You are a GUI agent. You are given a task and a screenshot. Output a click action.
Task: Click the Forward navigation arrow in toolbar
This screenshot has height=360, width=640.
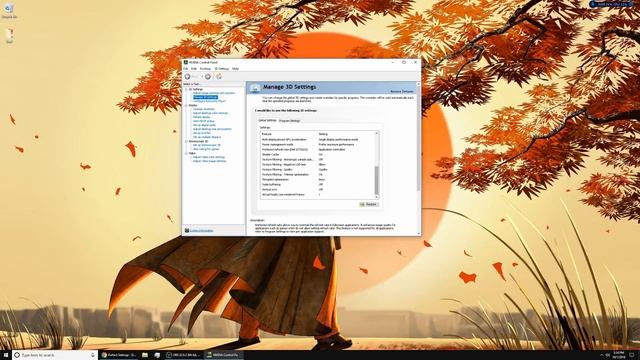point(208,77)
